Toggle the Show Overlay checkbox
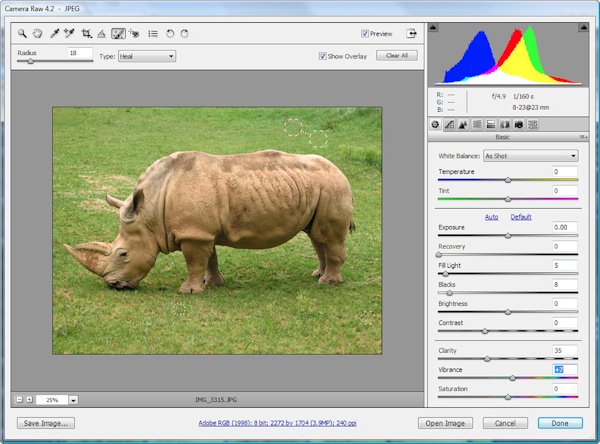The width and height of the screenshot is (600, 444). (x=323, y=56)
